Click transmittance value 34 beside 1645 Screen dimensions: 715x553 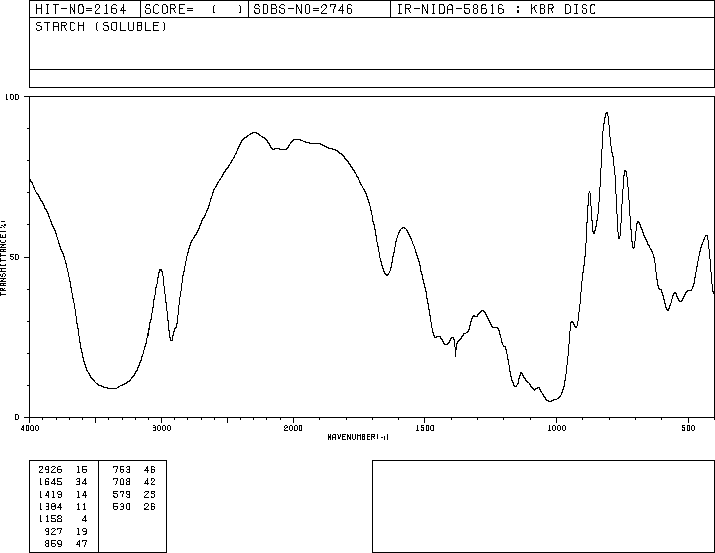click(82, 482)
